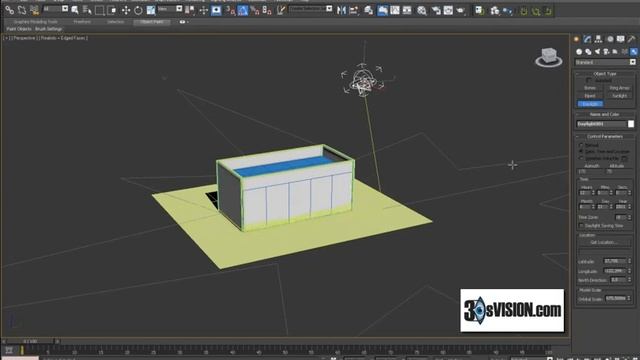Image resolution: width=640 pixels, height=360 pixels.
Task: Open the Modify command panel tab
Action: 587,39
